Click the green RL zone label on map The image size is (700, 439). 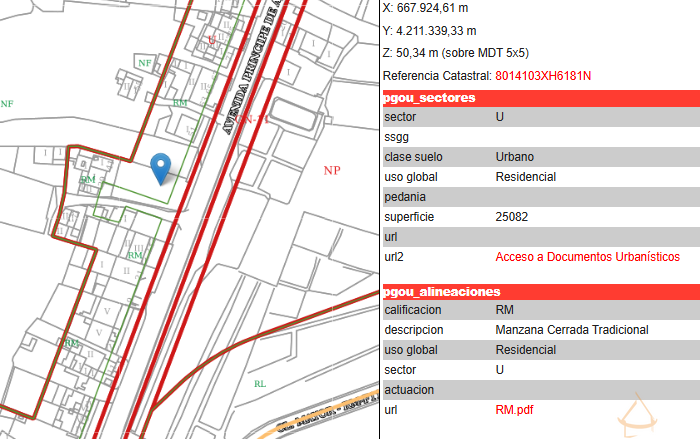point(260,384)
